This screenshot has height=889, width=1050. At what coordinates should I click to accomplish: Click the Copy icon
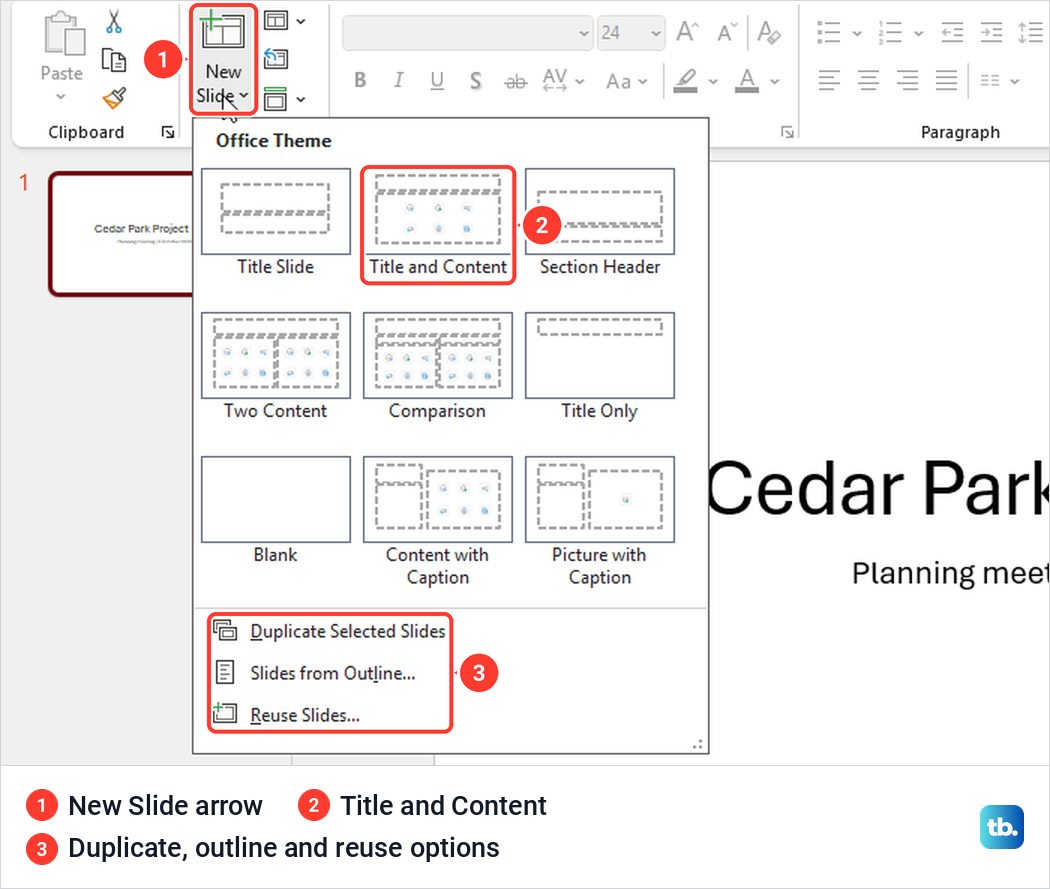coord(114,60)
